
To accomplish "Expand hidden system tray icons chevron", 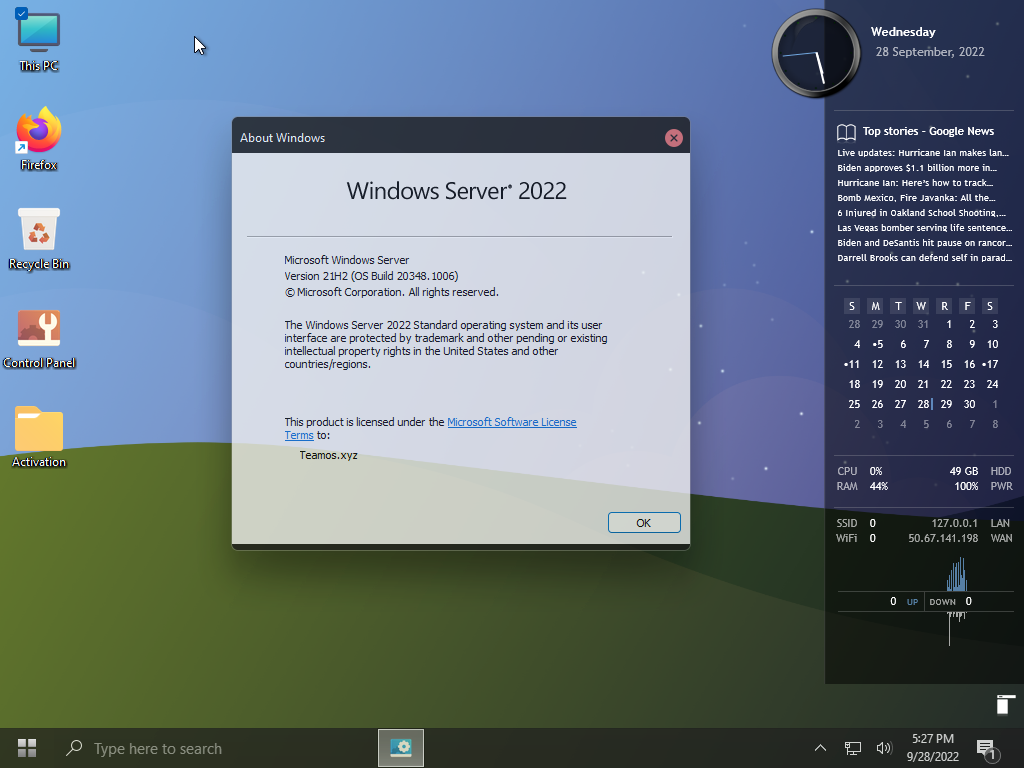I will 820,748.
